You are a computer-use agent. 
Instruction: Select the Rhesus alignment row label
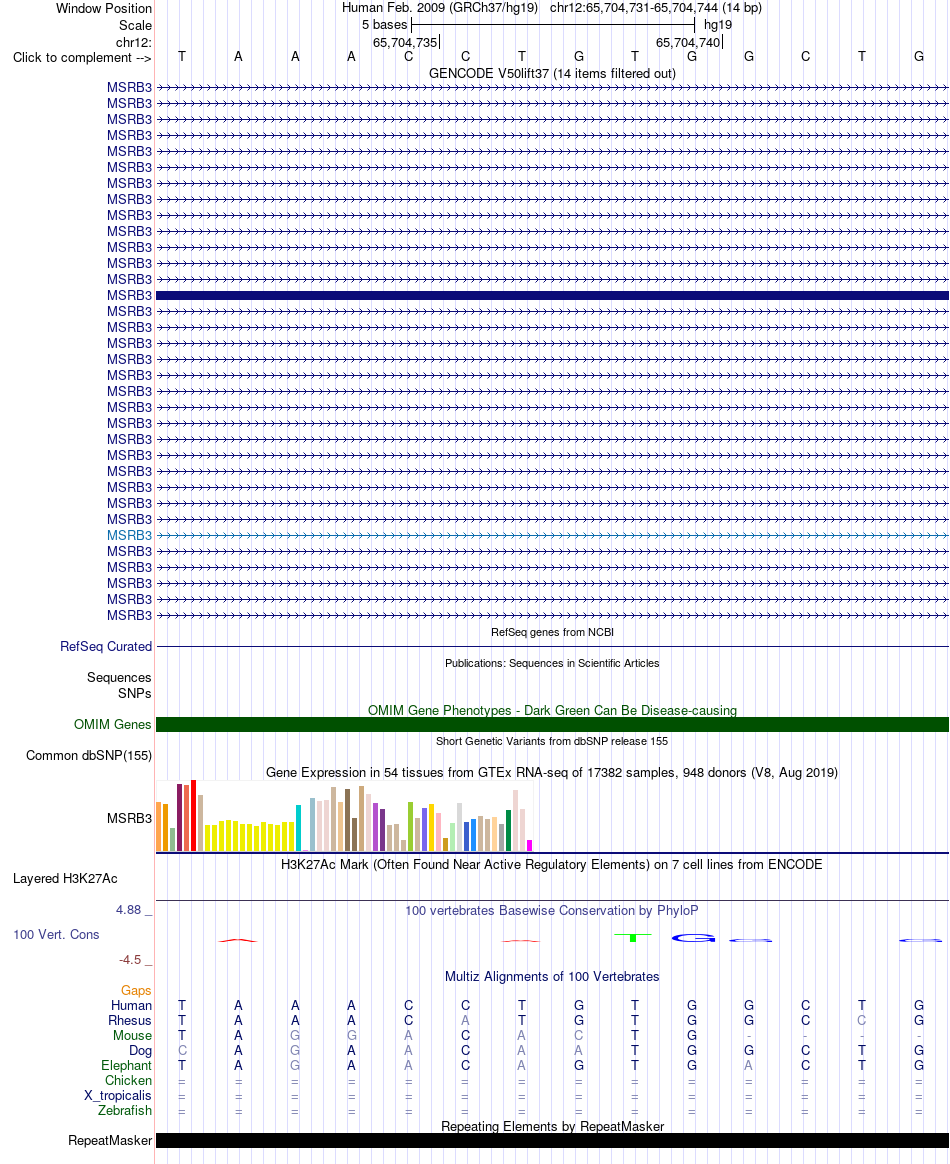pos(130,1021)
